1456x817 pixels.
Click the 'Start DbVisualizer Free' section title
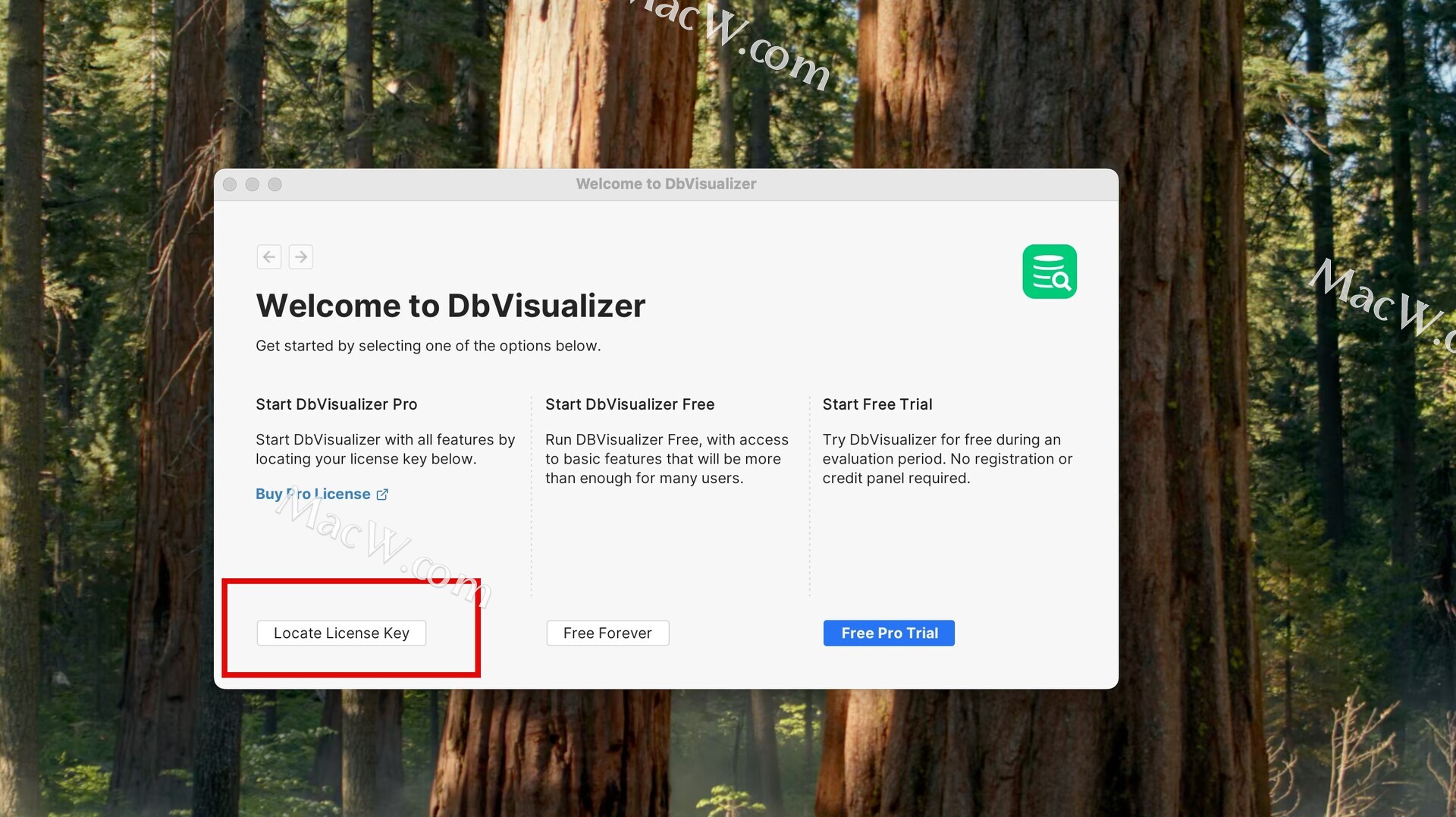629,404
